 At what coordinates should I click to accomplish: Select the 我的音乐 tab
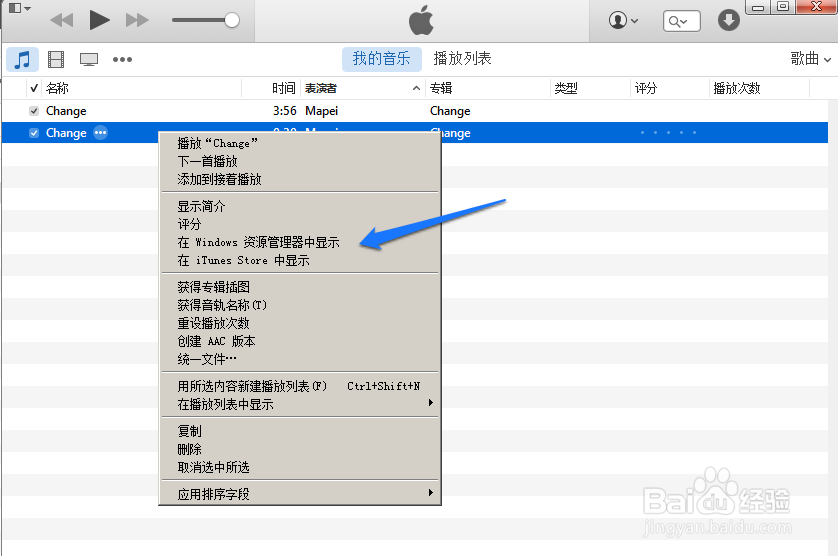[x=382, y=59]
